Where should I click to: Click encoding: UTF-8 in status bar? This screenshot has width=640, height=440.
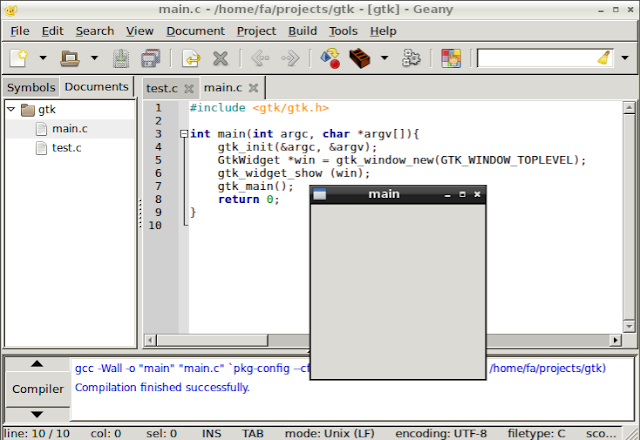pos(441,433)
